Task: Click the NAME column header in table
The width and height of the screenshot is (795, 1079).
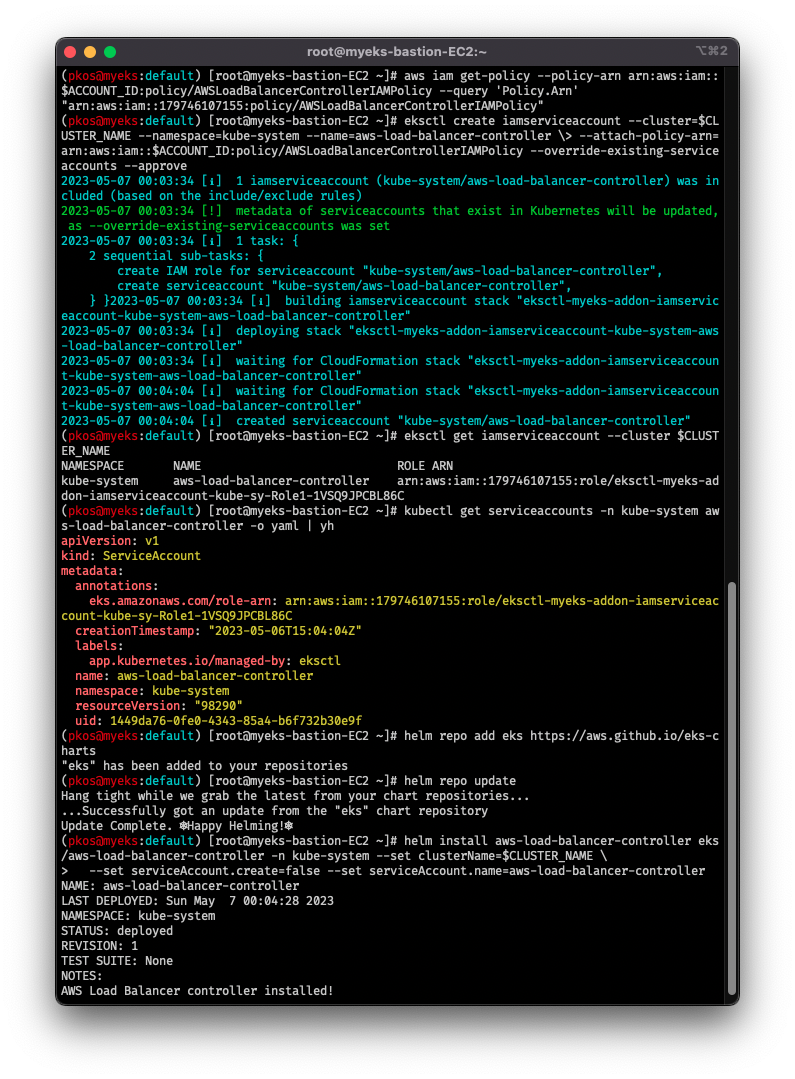Action: point(187,466)
